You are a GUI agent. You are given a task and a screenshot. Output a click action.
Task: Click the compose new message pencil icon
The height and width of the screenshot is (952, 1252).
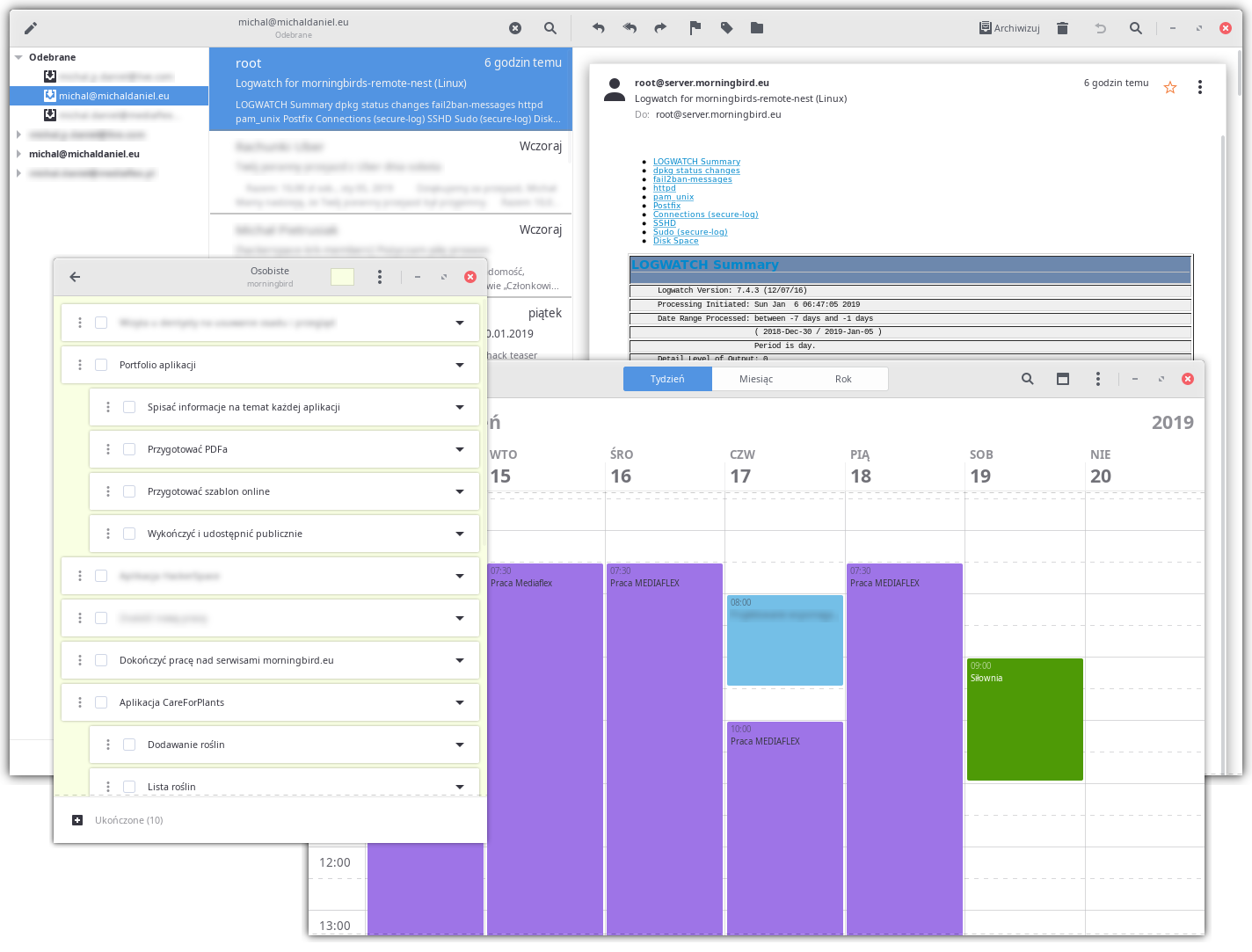(31, 28)
